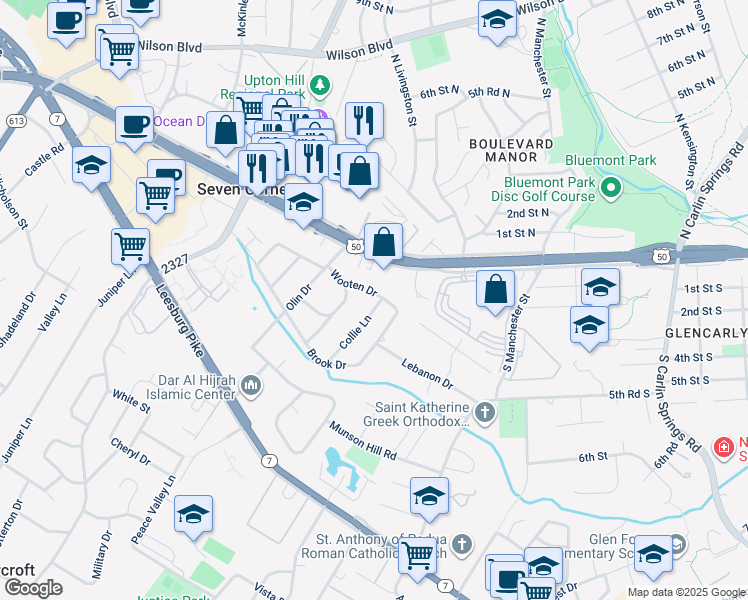Select the 5th Rd N street label
The image size is (748, 600).
(488, 93)
